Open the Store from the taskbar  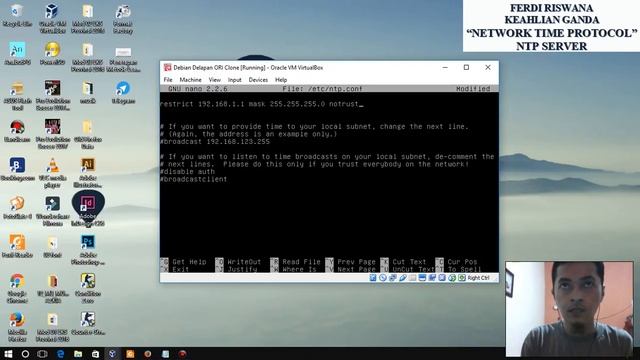pos(95,354)
